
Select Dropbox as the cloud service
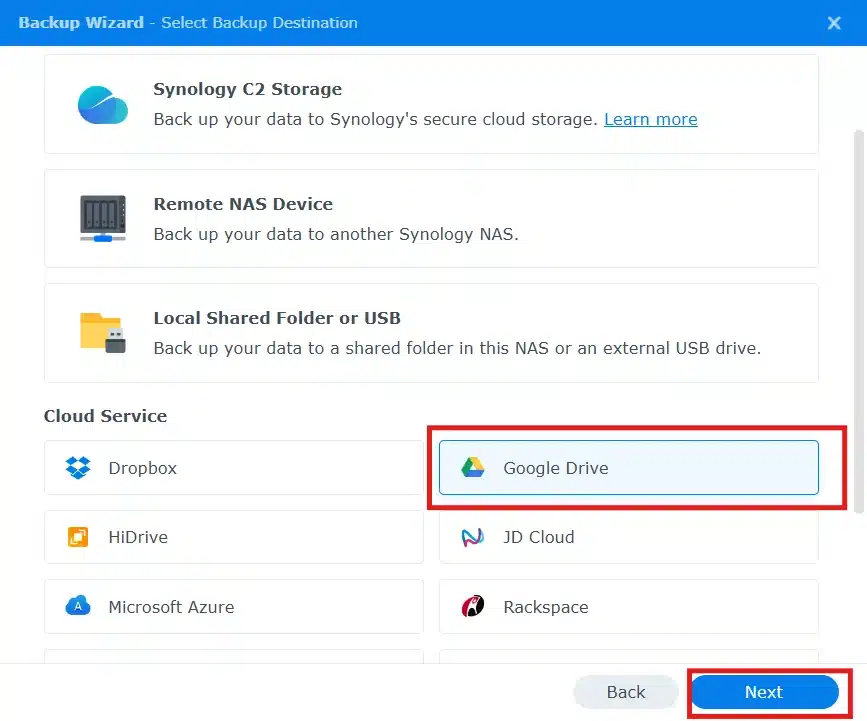click(234, 467)
